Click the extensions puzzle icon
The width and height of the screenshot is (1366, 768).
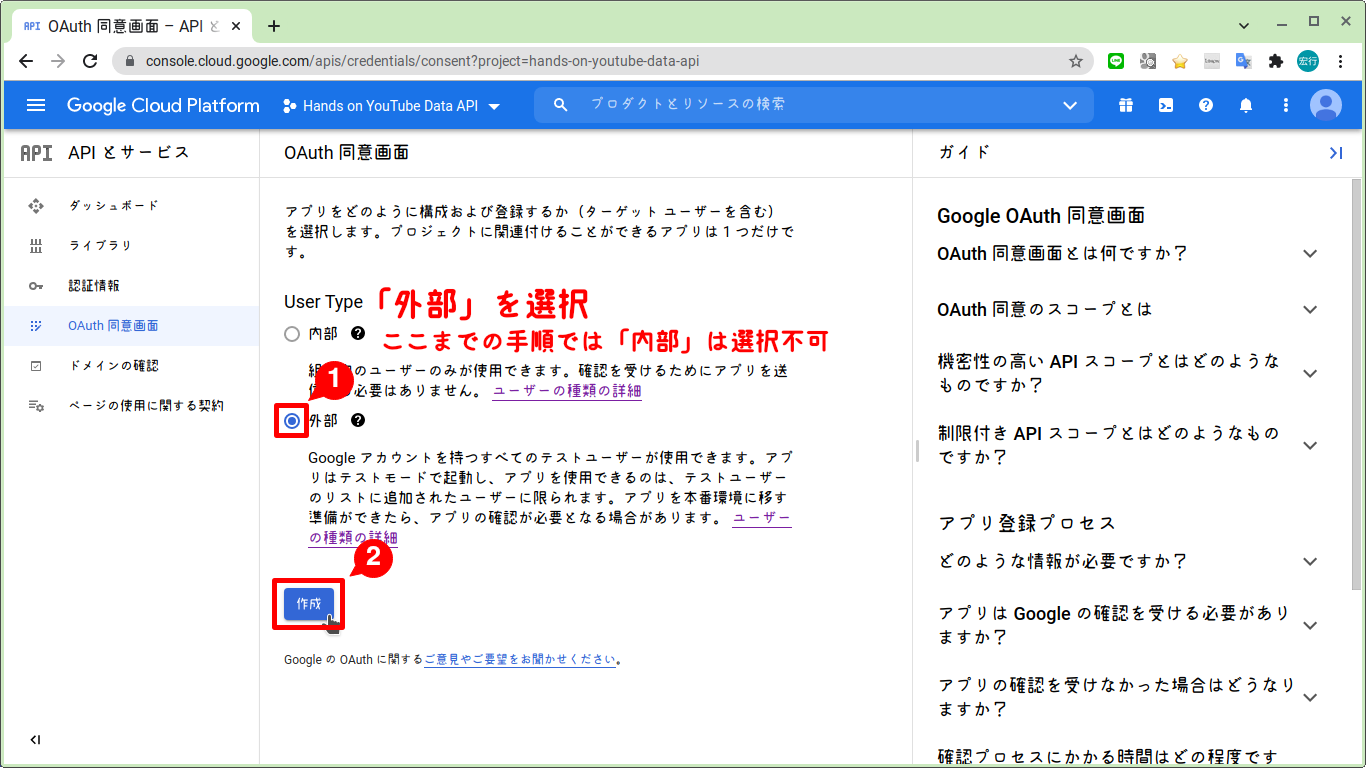click(x=1276, y=61)
